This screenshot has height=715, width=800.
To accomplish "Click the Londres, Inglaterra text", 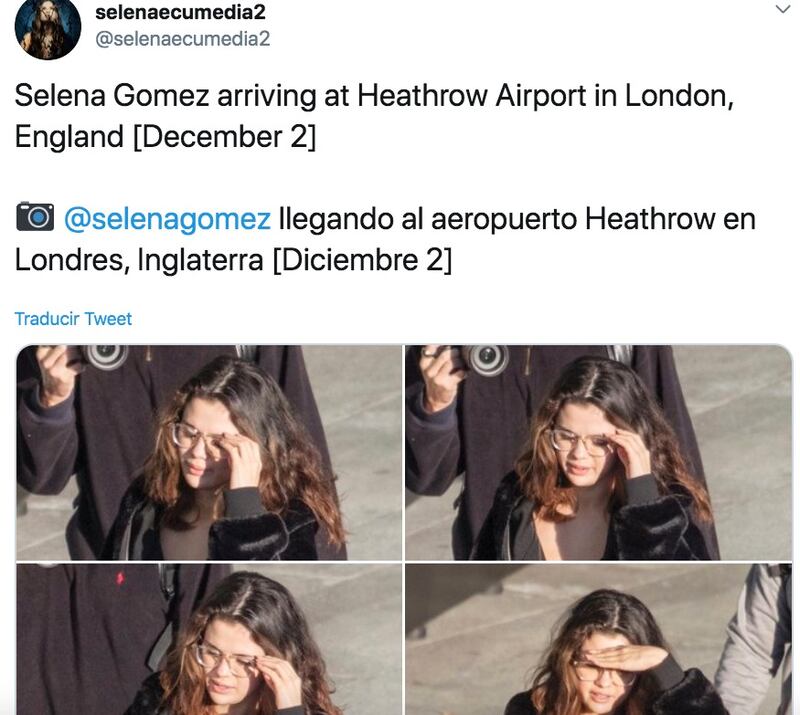I will coord(139,260).
